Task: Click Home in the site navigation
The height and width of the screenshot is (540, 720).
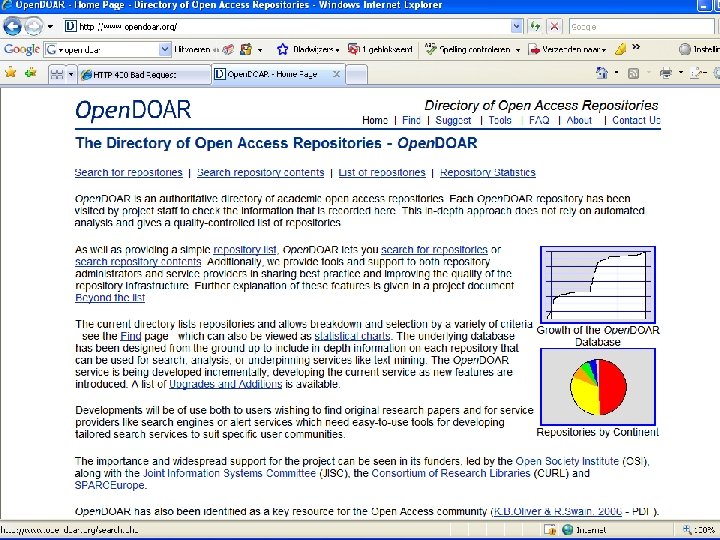Action: tap(375, 120)
